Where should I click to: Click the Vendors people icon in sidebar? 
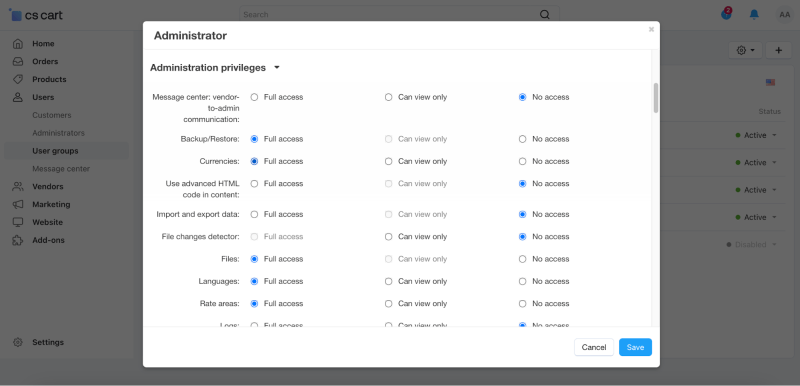coord(18,187)
